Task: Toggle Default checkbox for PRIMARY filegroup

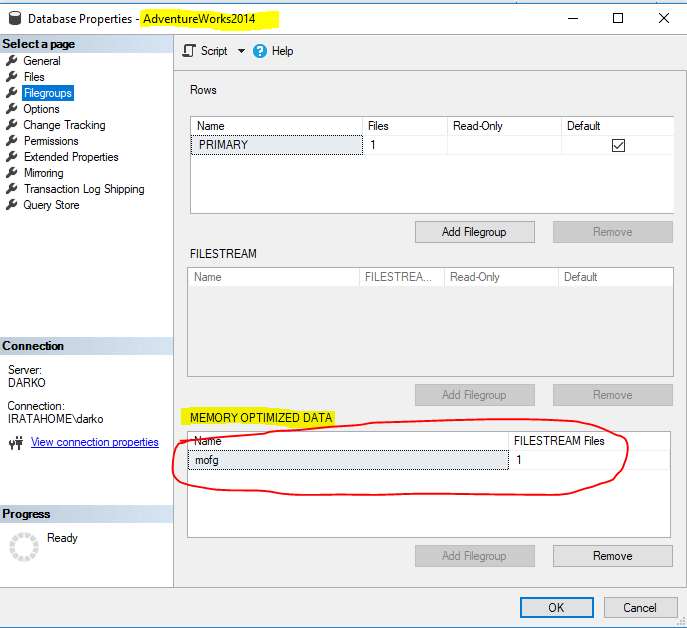Action: (618, 145)
